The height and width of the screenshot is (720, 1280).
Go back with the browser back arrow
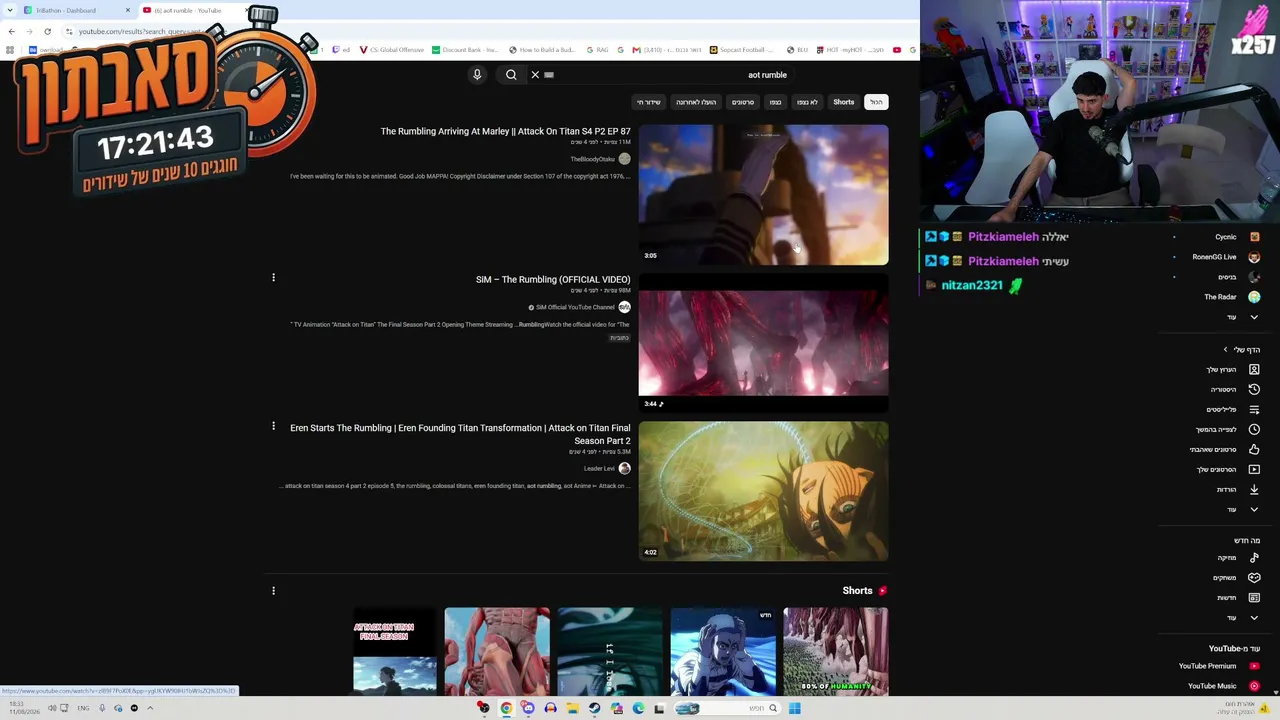11,31
